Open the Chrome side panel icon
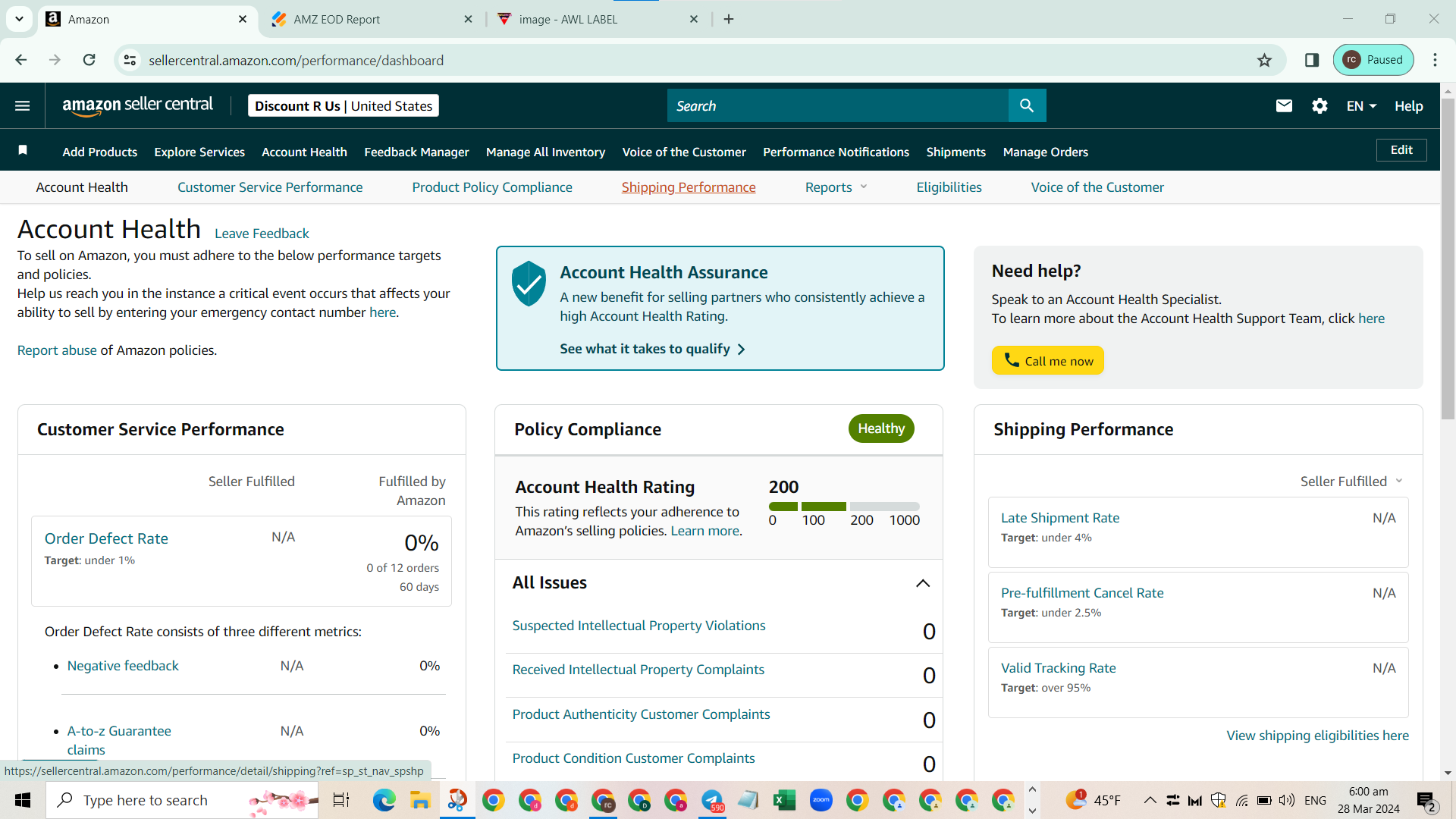This screenshot has height=819, width=1456. 1312,61
